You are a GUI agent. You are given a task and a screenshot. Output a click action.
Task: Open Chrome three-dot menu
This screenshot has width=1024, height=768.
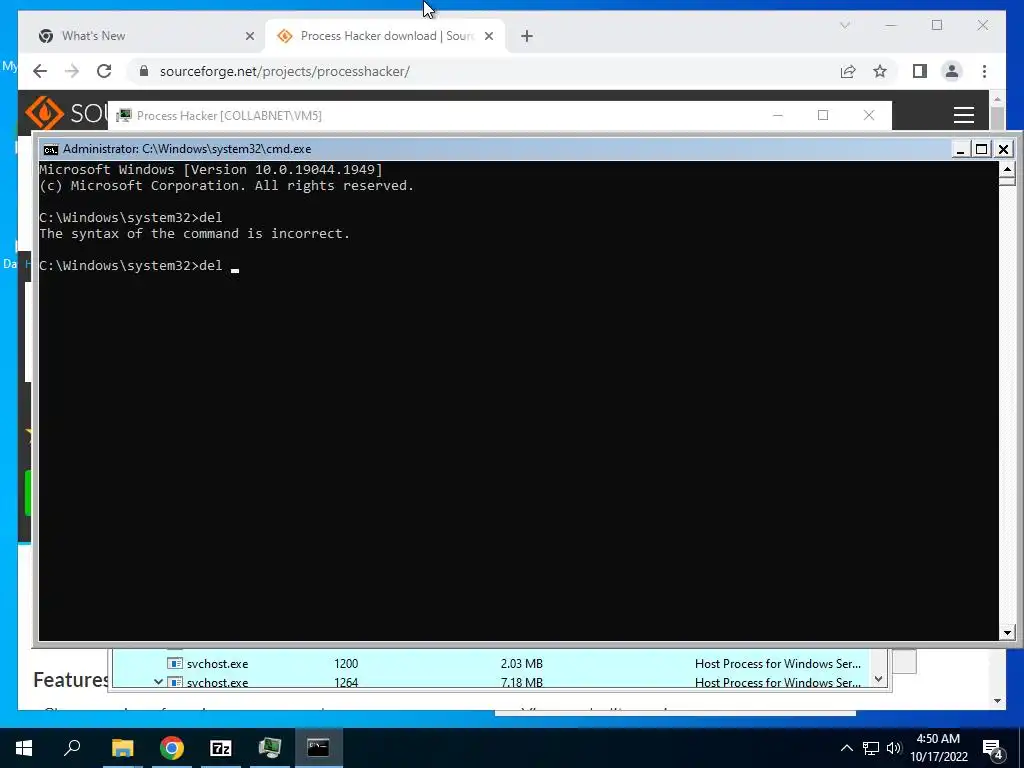pyautogui.click(x=984, y=71)
